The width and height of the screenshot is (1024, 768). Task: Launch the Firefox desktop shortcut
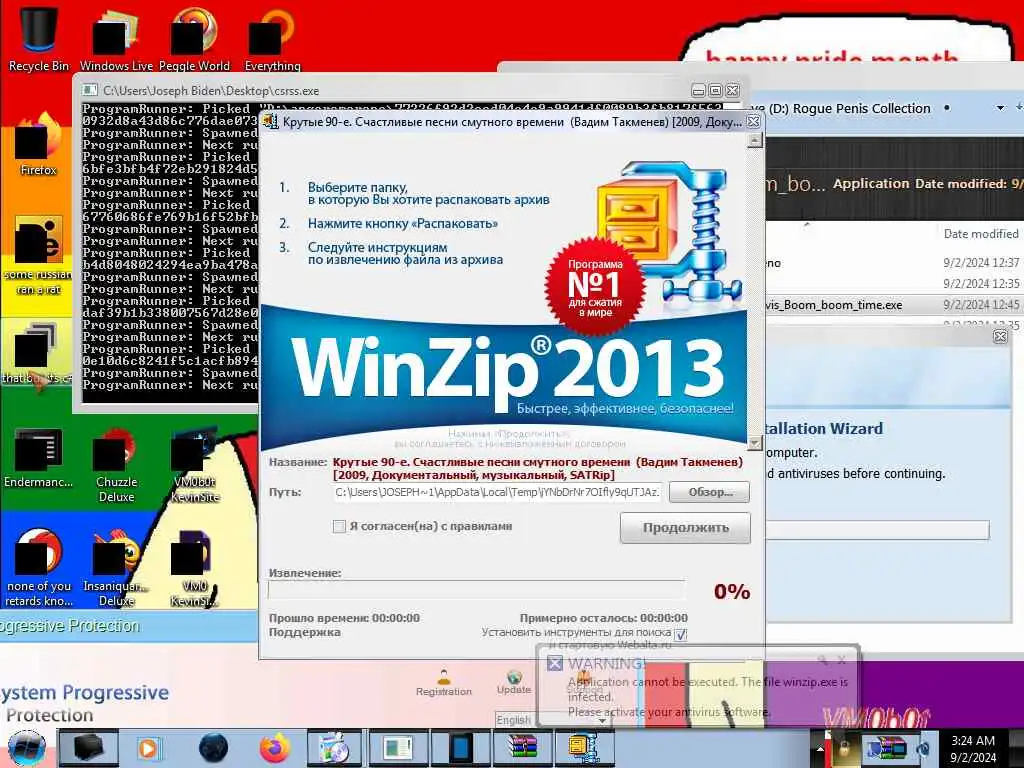pyautogui.click(x=38, y=145)
